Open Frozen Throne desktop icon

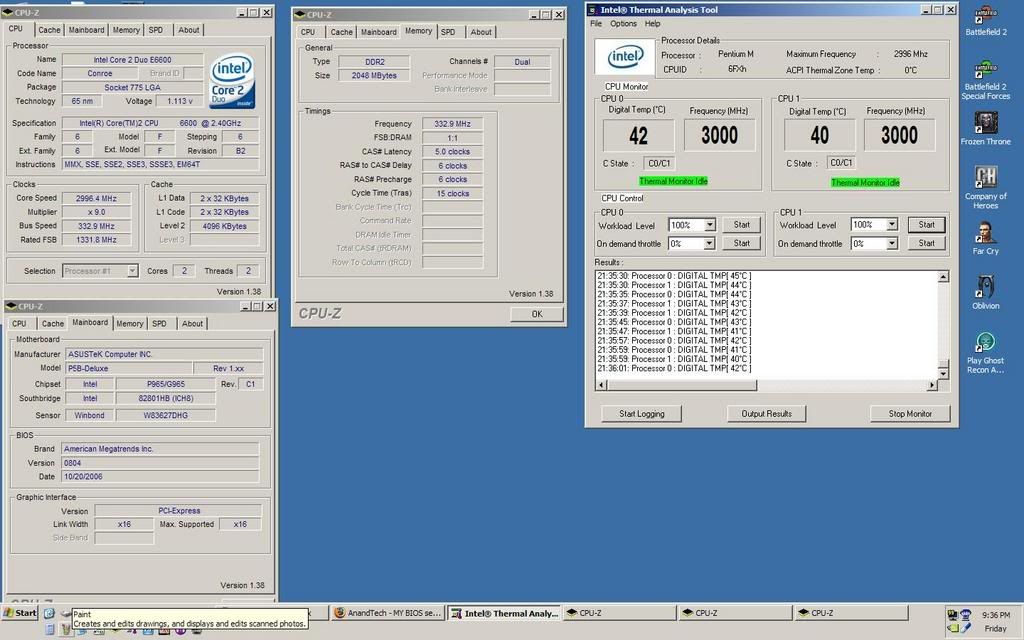pos(985,128)
